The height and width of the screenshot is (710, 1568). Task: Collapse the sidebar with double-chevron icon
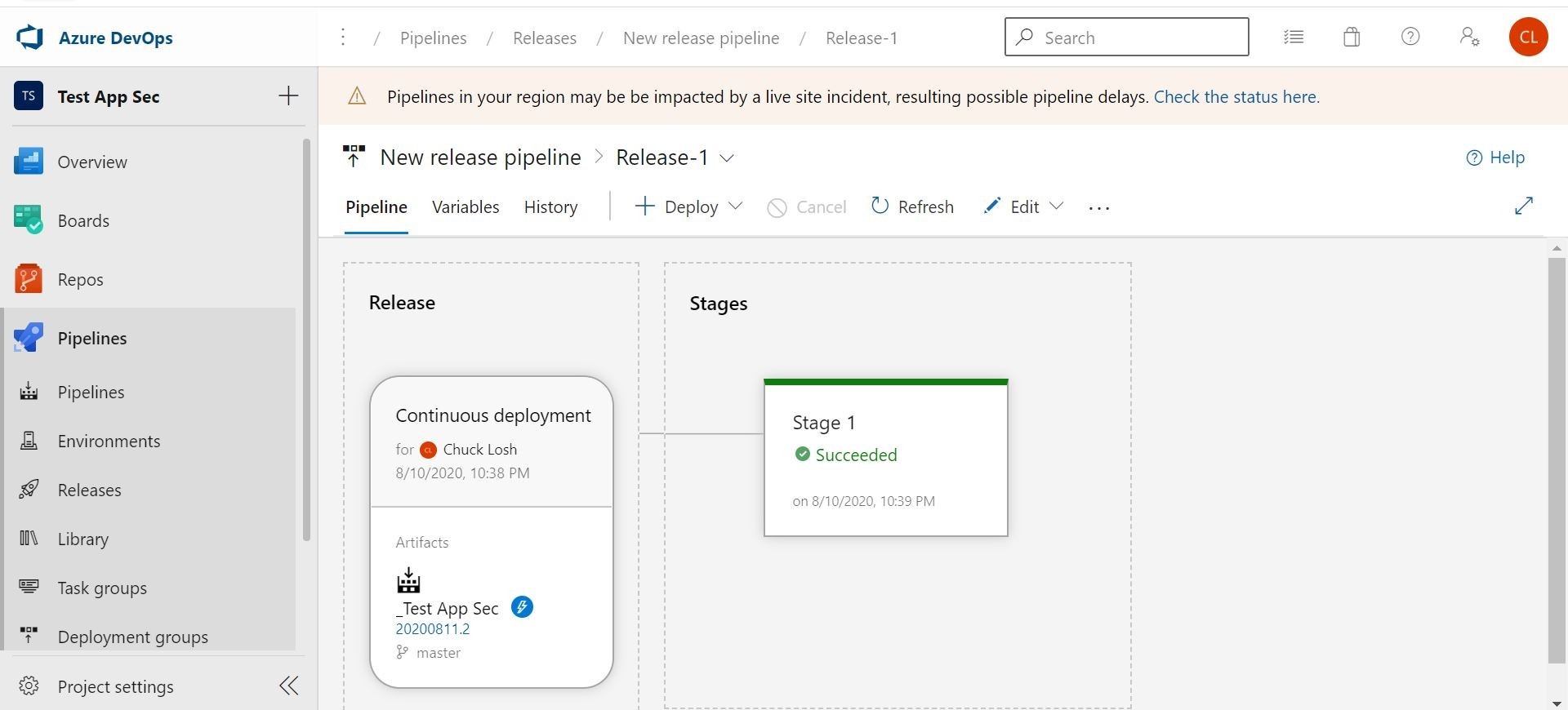coord(289,686)
